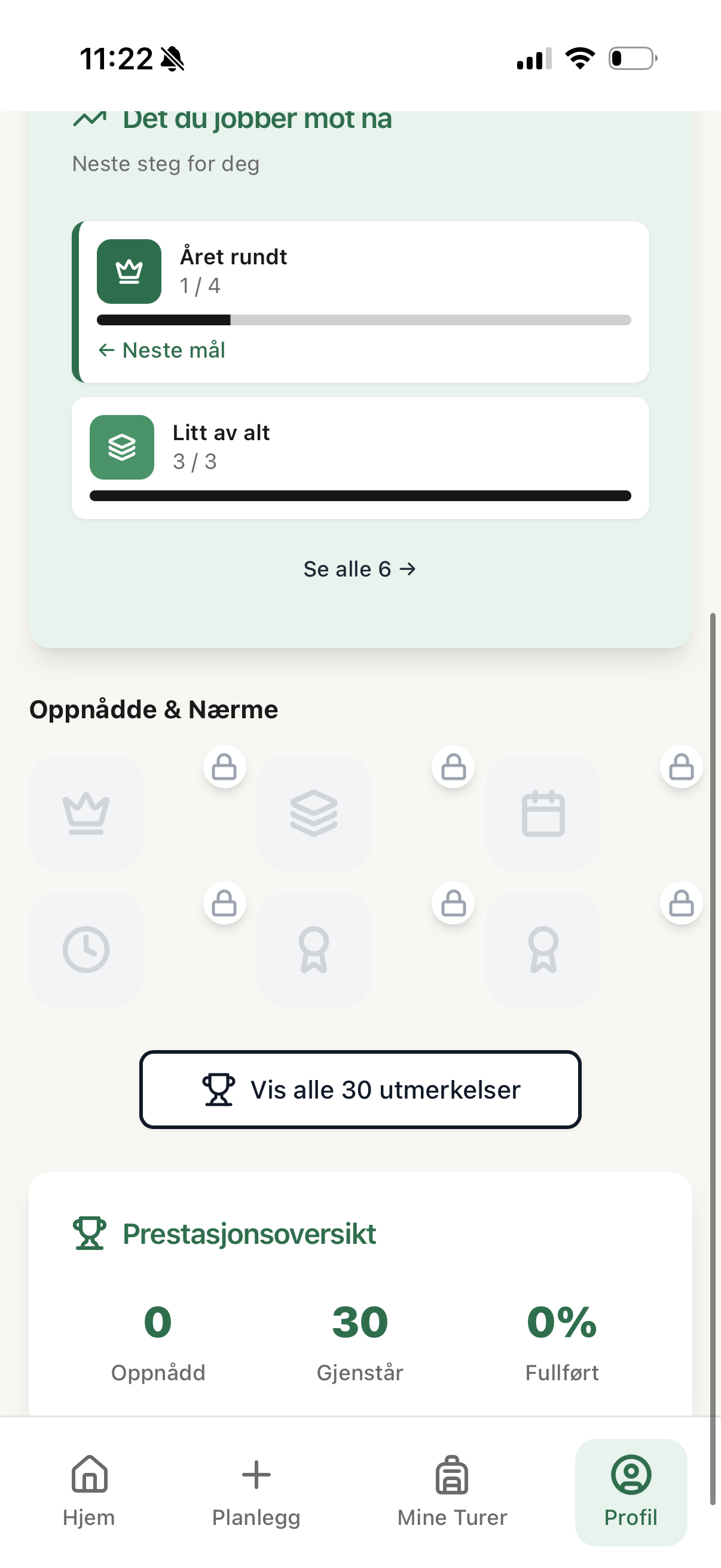Select the locked calendar badge
Viewport: 721px width, 1568px height.
[x=543, y=813]
